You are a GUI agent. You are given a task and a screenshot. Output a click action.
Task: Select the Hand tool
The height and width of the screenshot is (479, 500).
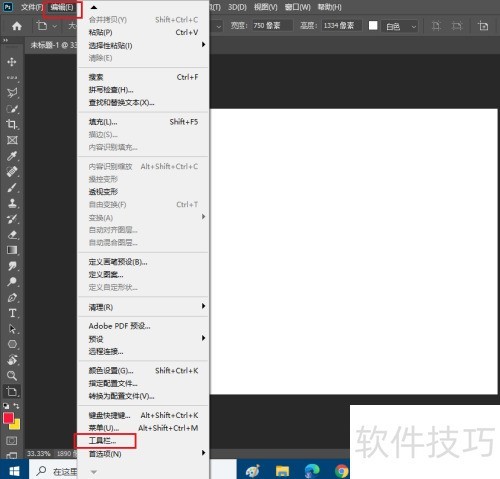12,360
